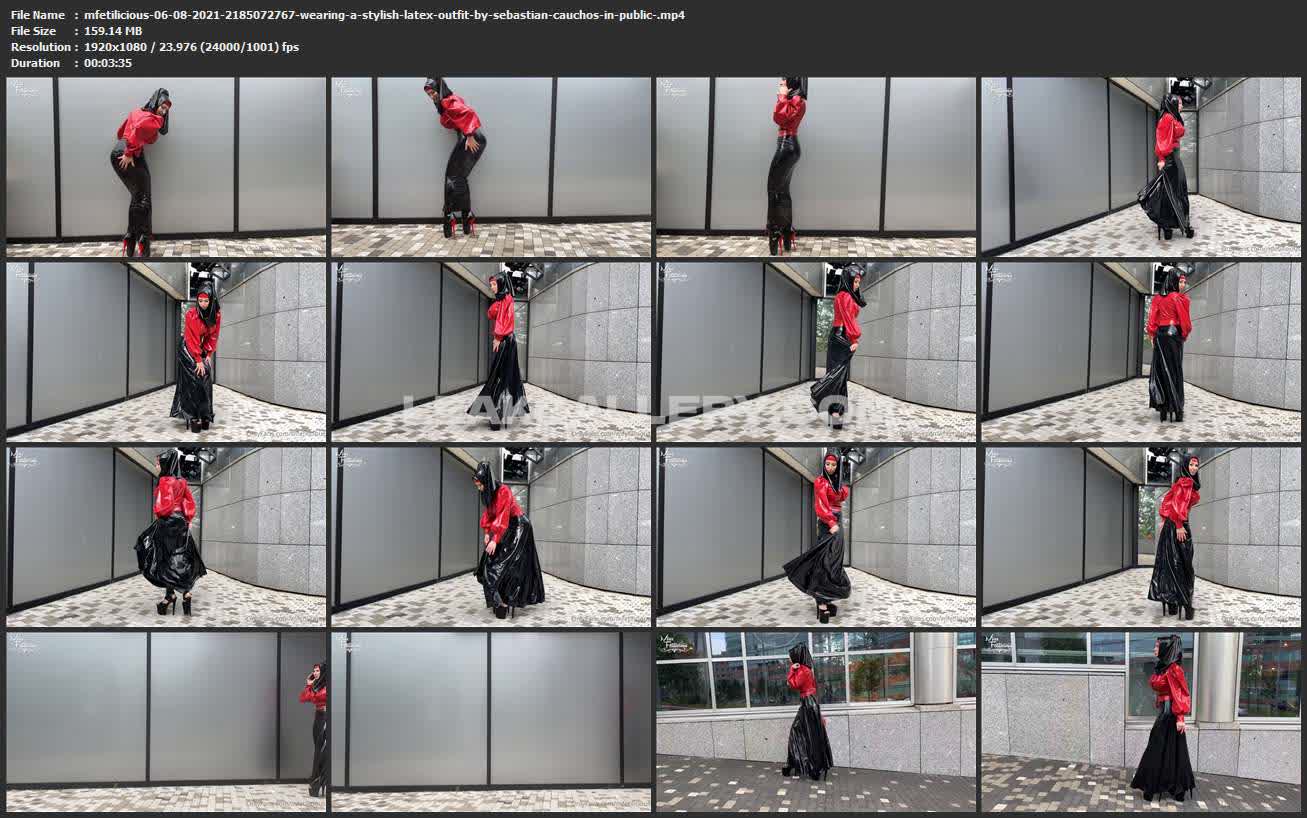Click the last thumbnail in the third row
This screenshot has width=1307, height=818.
point(1141,536)
